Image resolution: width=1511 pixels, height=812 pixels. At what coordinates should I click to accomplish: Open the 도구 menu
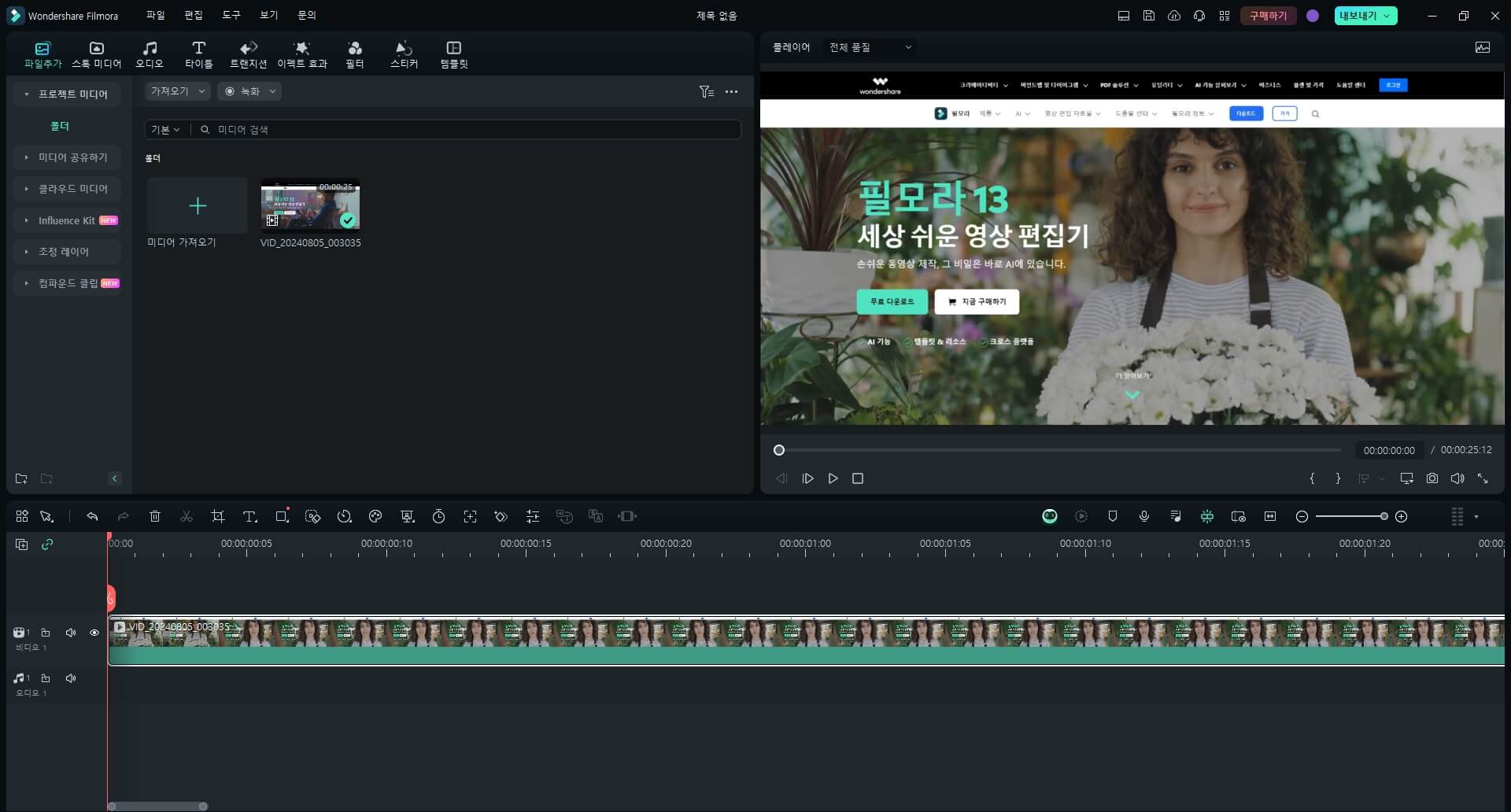[x=231, y=15]
